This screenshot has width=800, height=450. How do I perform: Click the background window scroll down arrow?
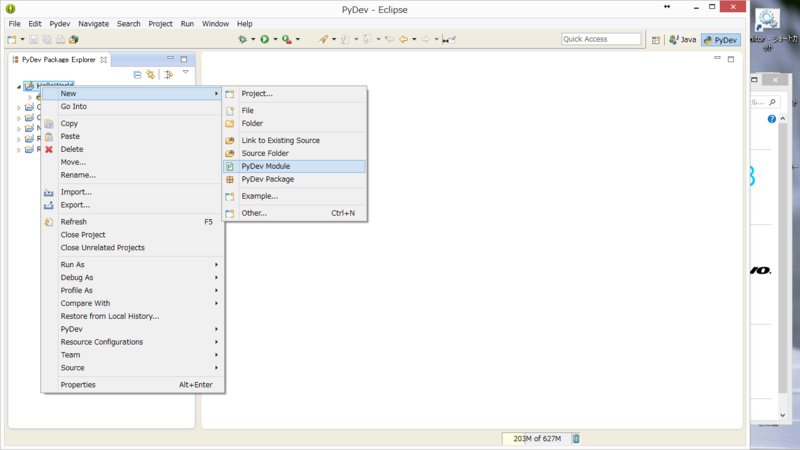tap(783, 415)
